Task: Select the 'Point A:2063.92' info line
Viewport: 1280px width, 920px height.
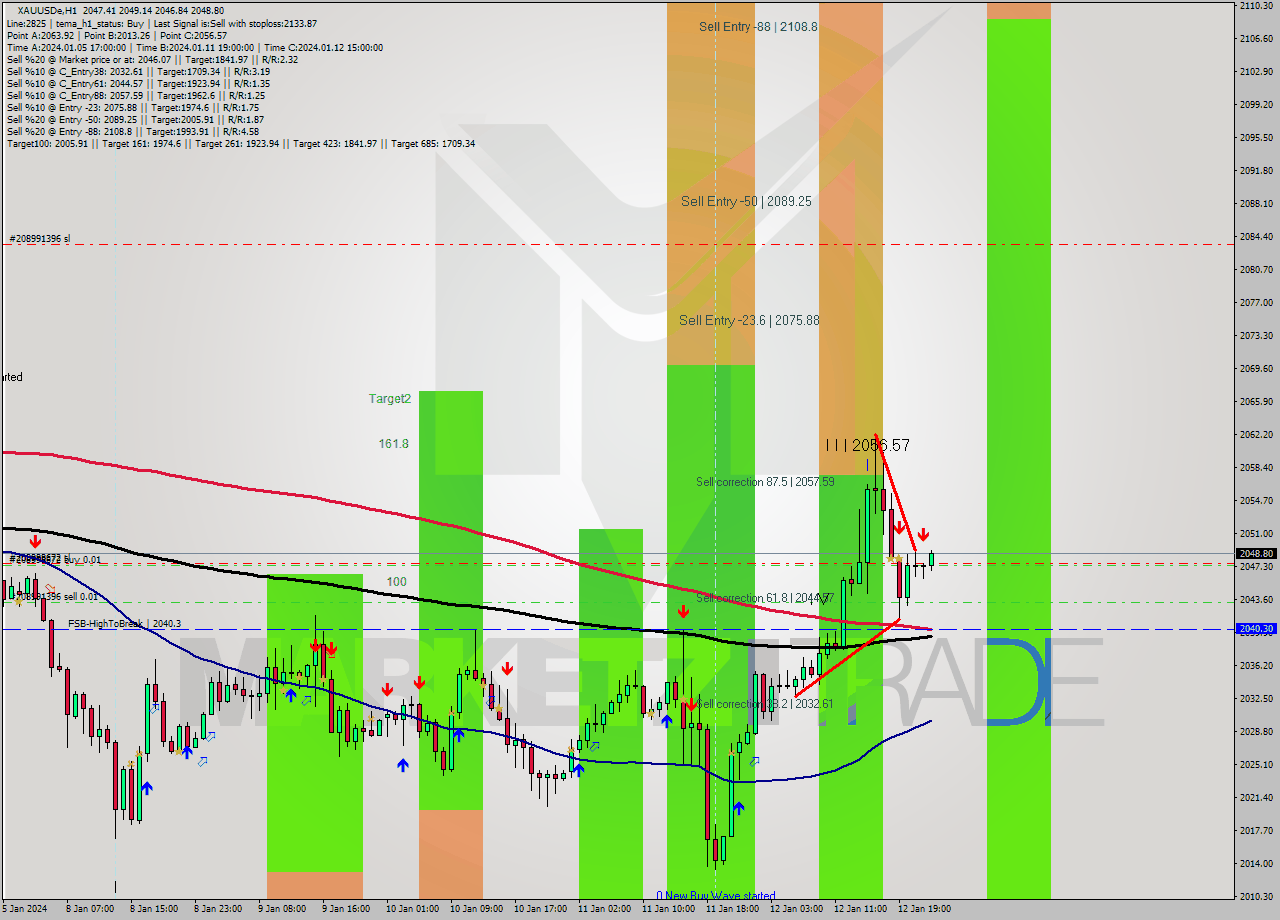Action: [x=117, y=35]
